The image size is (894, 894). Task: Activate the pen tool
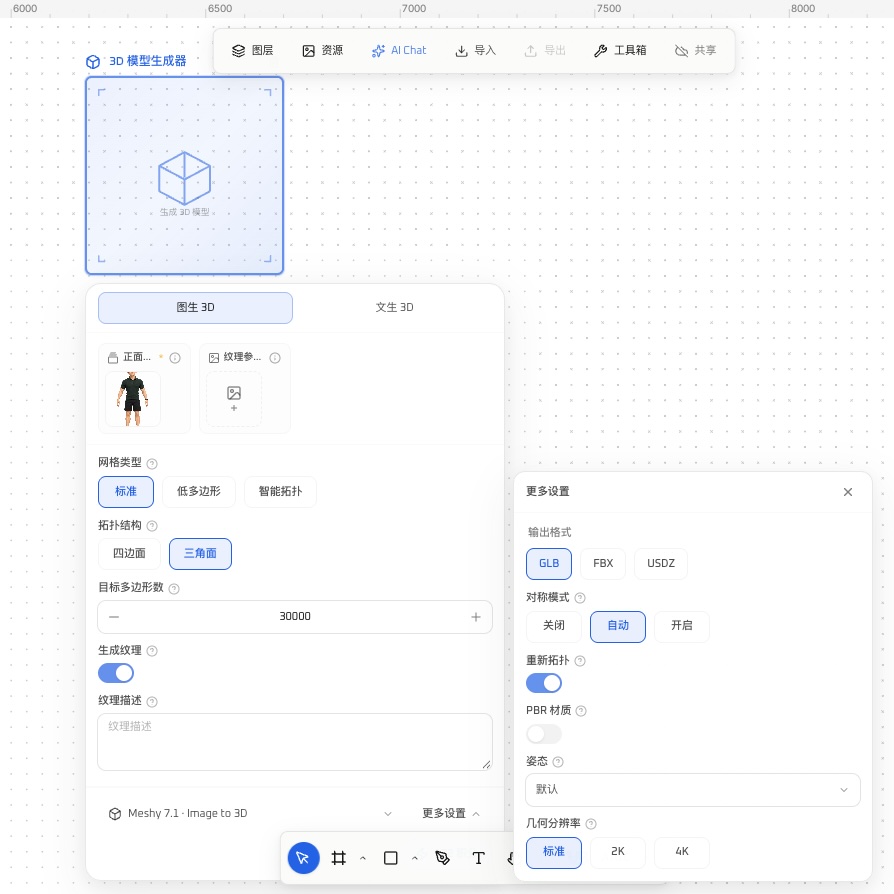point(442,858)
